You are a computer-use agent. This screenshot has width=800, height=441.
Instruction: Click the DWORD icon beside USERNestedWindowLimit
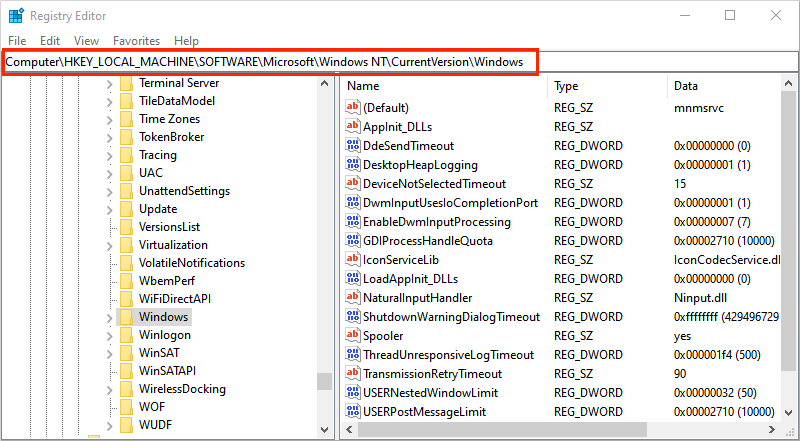(353, 393)
